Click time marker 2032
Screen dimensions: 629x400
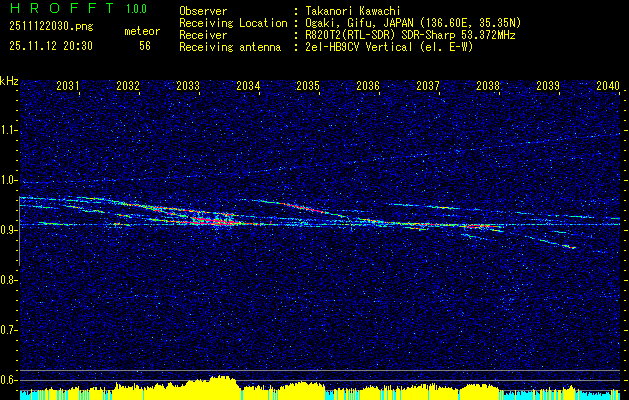point(128,86)
